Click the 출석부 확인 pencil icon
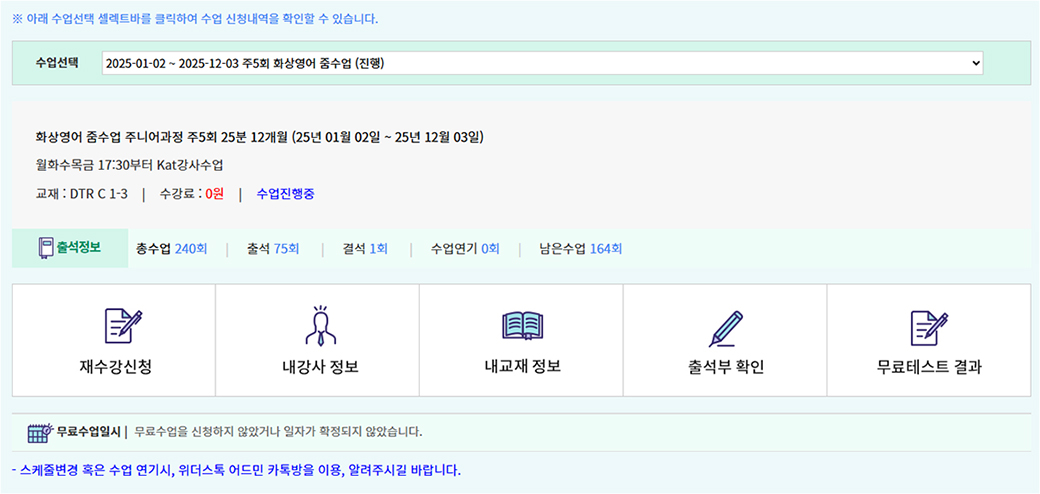The height and width of the screenshot is (494, 1040). (726, 328)
